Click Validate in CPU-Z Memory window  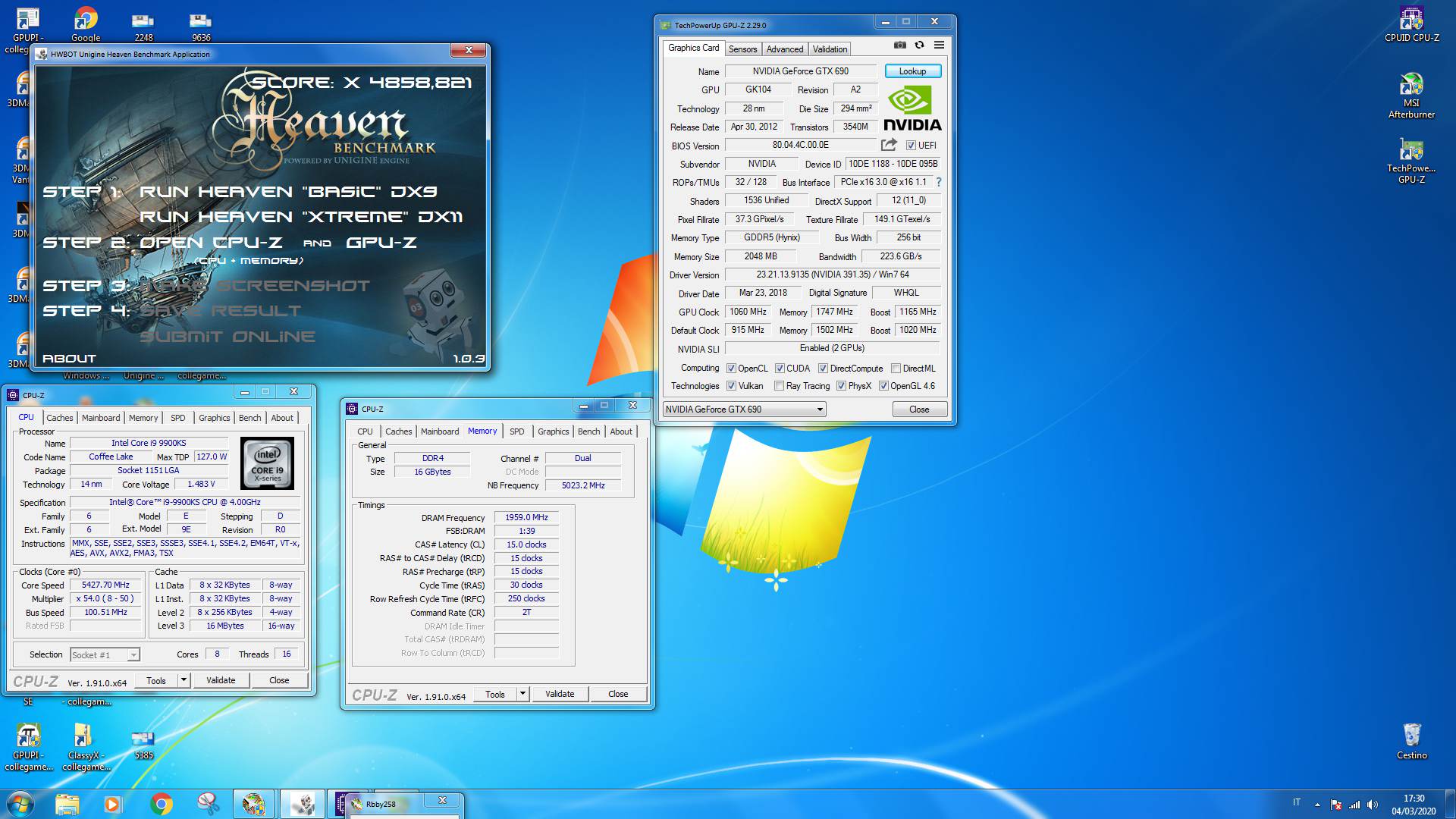(560, 694)
